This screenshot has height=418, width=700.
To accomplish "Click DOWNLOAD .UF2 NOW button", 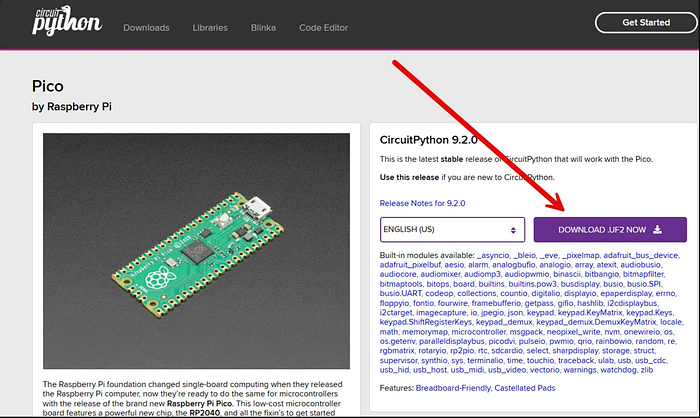I will pyautogui.click(x=610, y=230).
